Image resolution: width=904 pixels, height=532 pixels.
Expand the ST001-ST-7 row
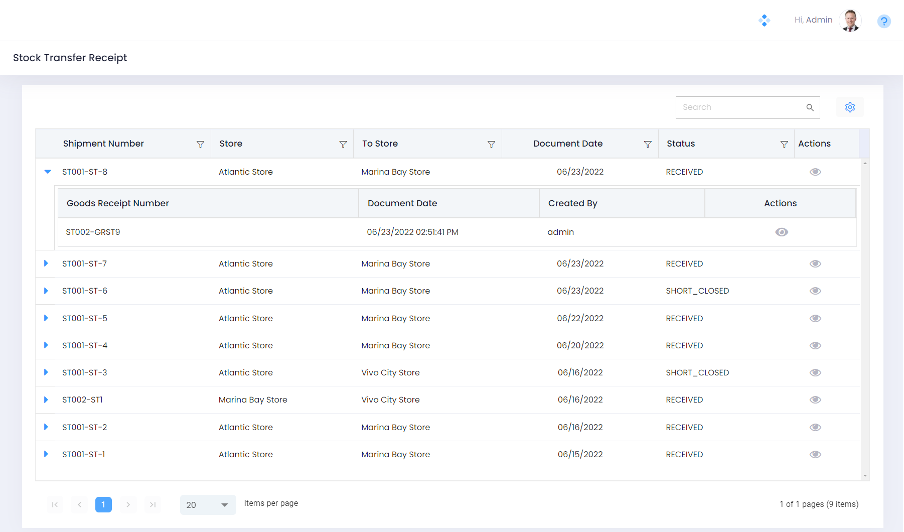point(46,264)
